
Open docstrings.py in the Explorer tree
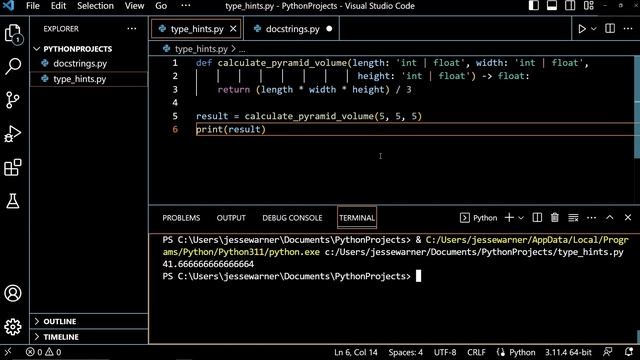click(89, 64)
